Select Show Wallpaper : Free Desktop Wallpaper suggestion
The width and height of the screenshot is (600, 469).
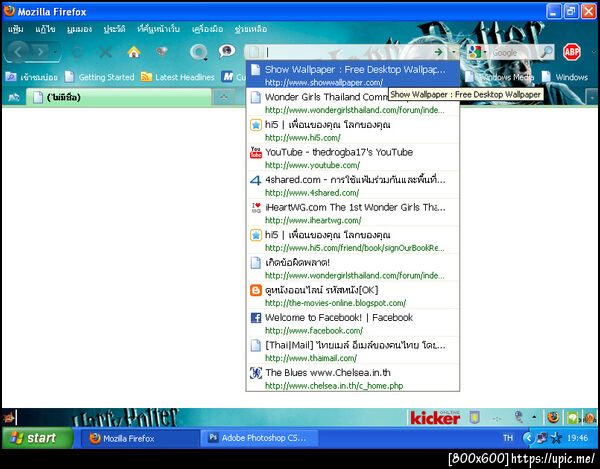(x=352, y=75)
